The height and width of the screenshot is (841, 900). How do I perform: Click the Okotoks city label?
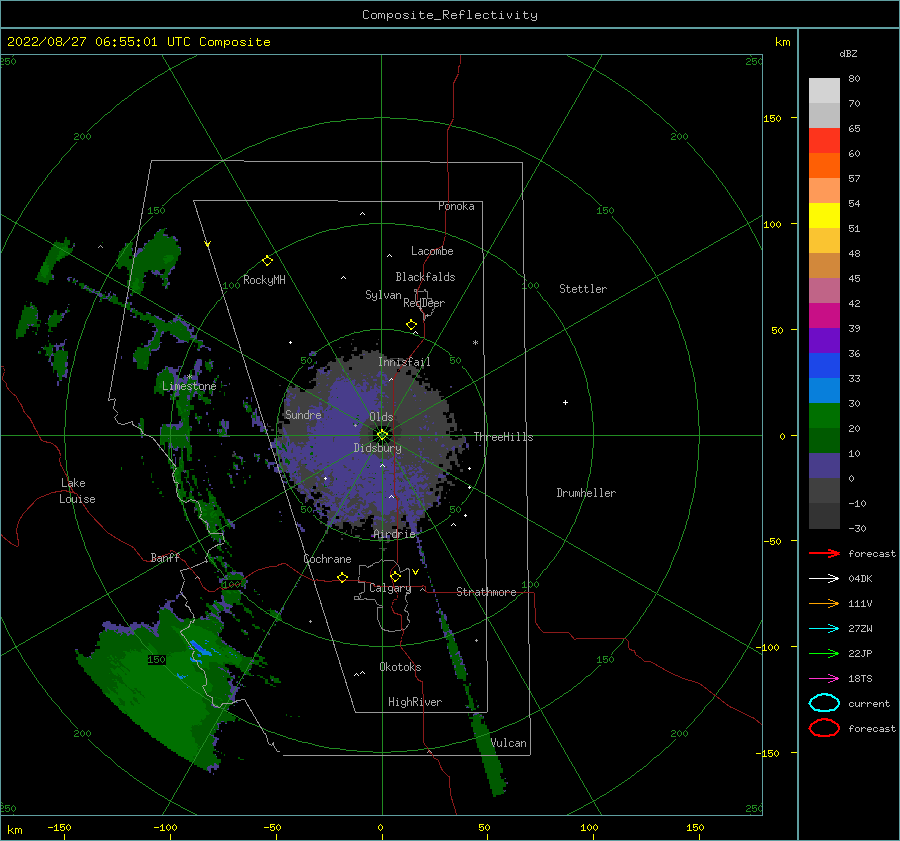click(400, 667)
